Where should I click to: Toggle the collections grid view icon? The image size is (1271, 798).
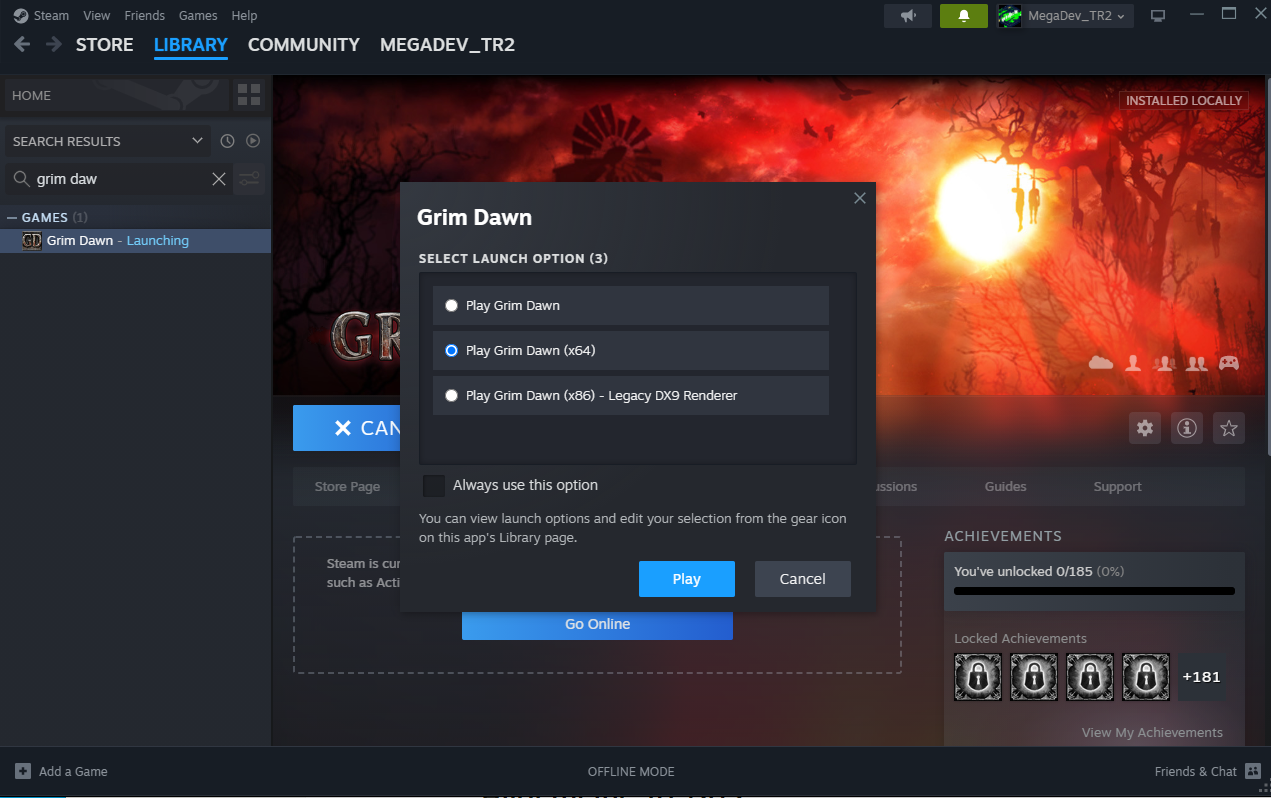[x=249, y=95]
